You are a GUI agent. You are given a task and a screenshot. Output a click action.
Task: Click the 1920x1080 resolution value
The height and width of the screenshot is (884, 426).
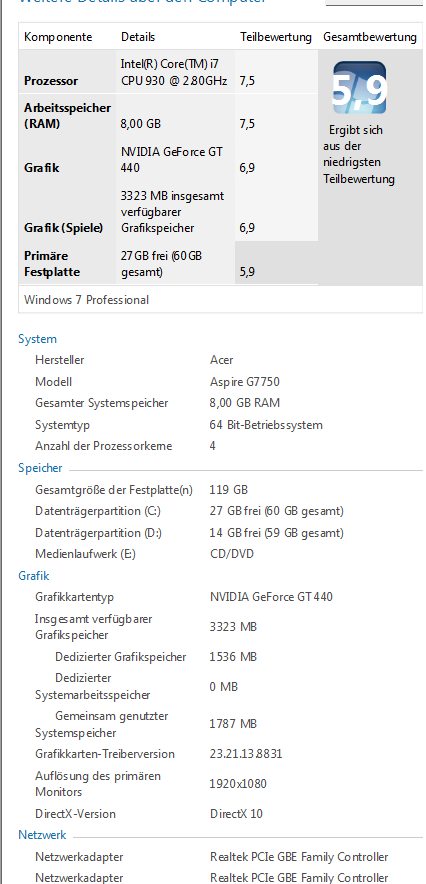coord(238,784)
